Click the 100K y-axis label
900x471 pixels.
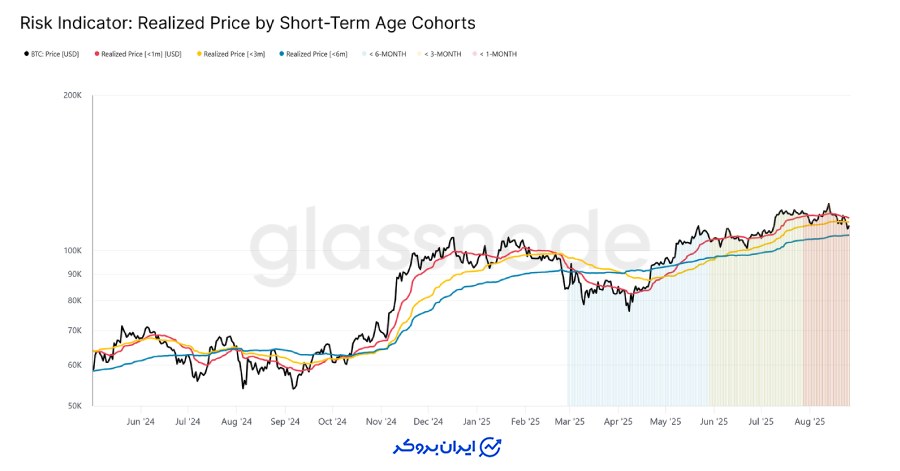click(72, 250)
